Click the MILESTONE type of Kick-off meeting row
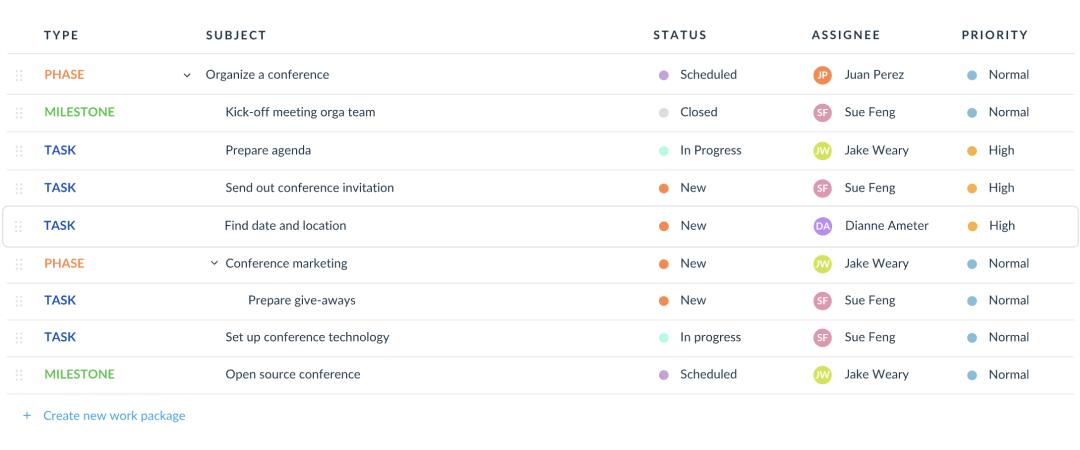 (79, 113)
